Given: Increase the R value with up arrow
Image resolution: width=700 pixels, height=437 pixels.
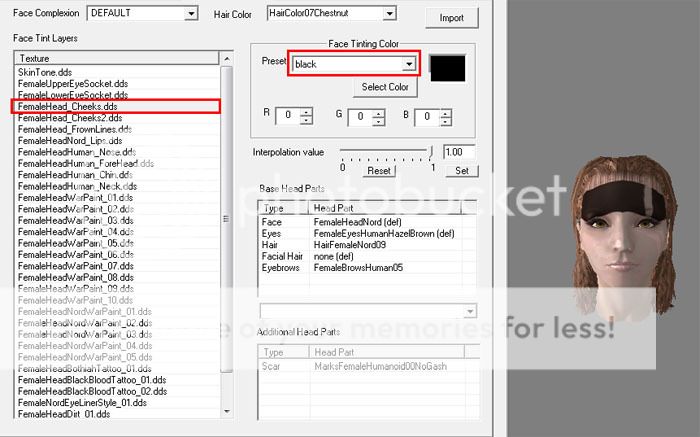Looking at the screenshot, I should 306,112.
